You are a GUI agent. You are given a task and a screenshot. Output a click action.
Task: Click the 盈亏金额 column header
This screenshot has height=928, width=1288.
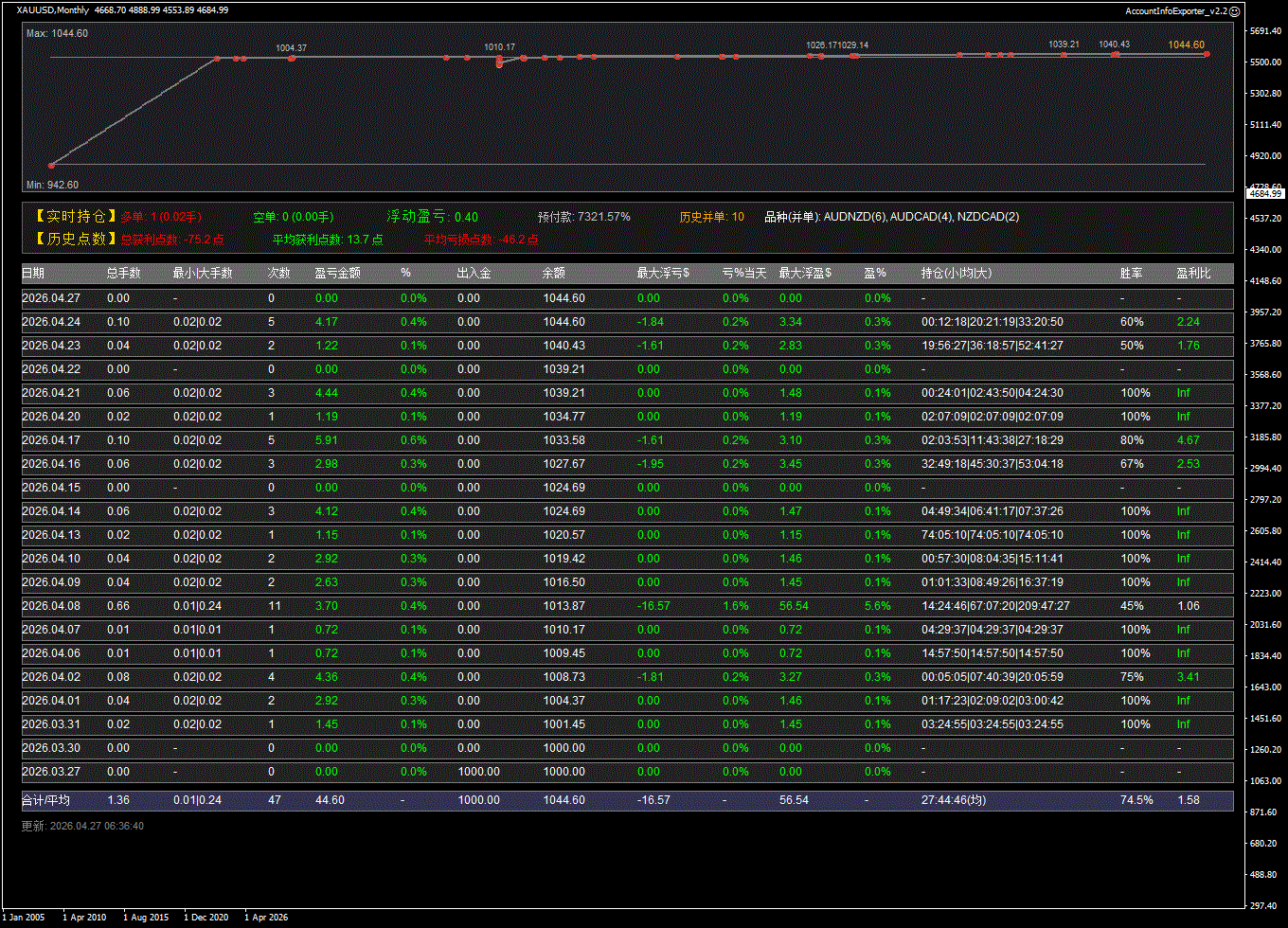(x=338, y=273)
